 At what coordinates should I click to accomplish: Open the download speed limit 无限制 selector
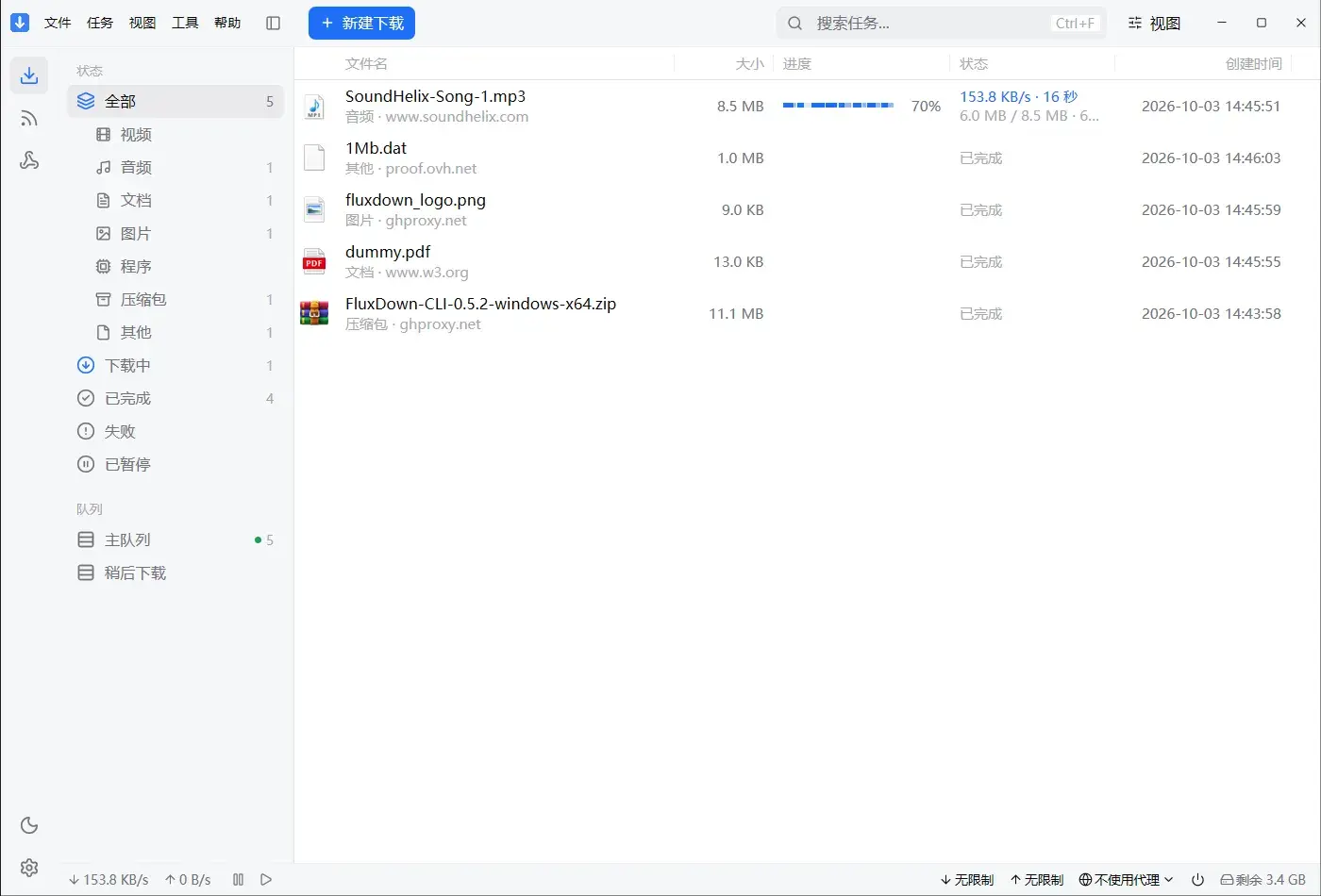[x=967, y=879]
